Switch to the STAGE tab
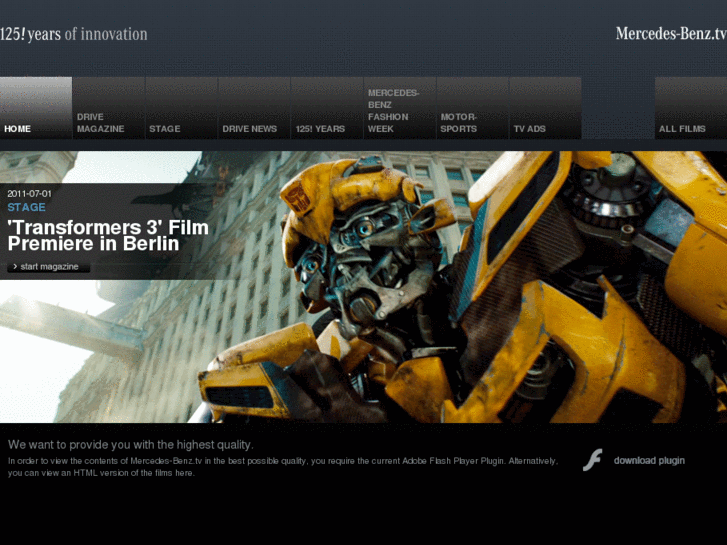The width and height of the screenshot is (727, 545). click(x=181, y=108)
